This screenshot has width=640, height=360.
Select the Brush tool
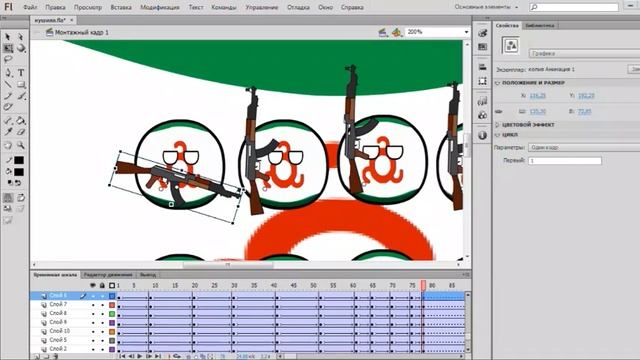pos(21,96)
